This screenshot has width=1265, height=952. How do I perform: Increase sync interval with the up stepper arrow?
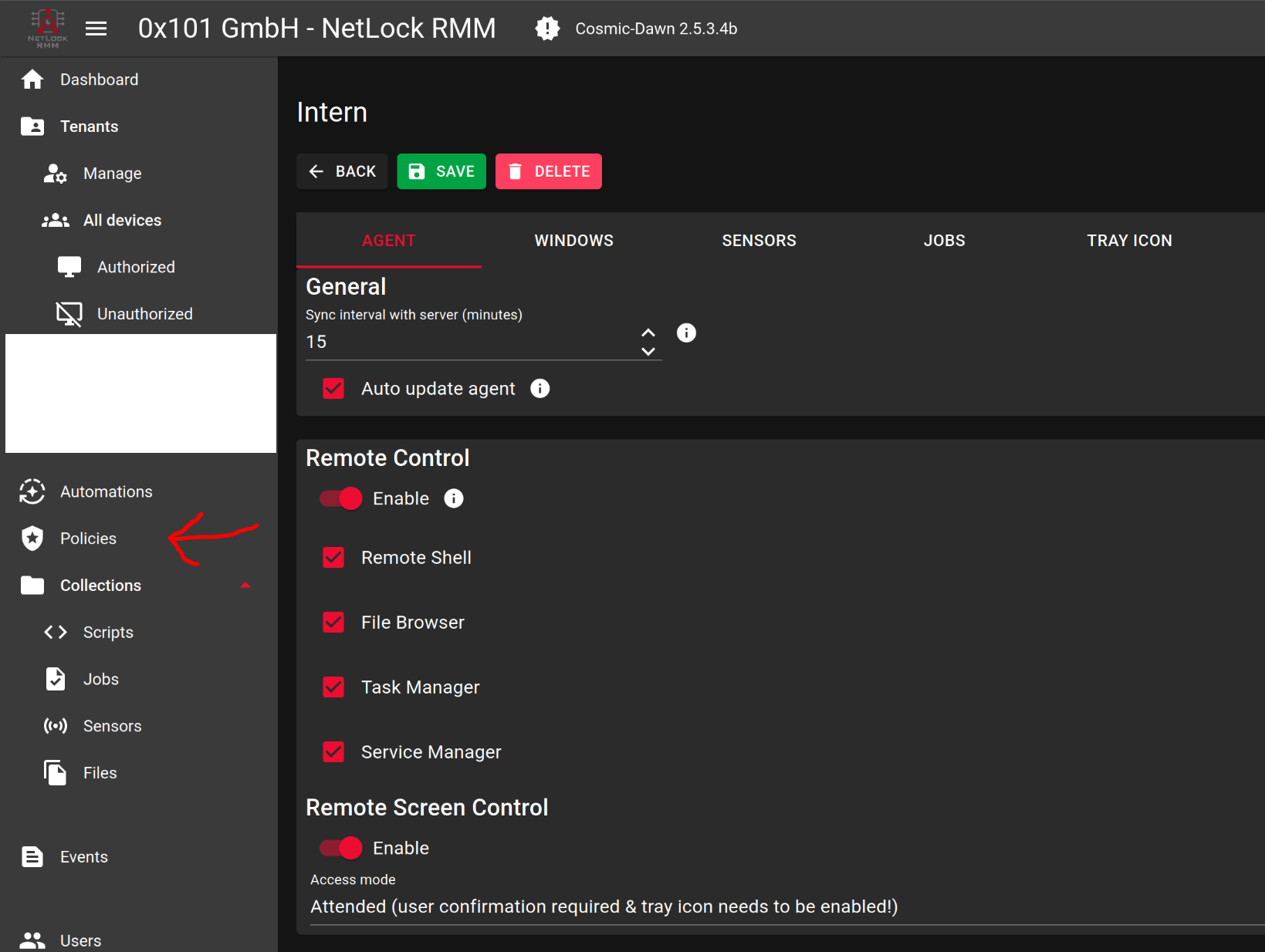tap(648, 331)
